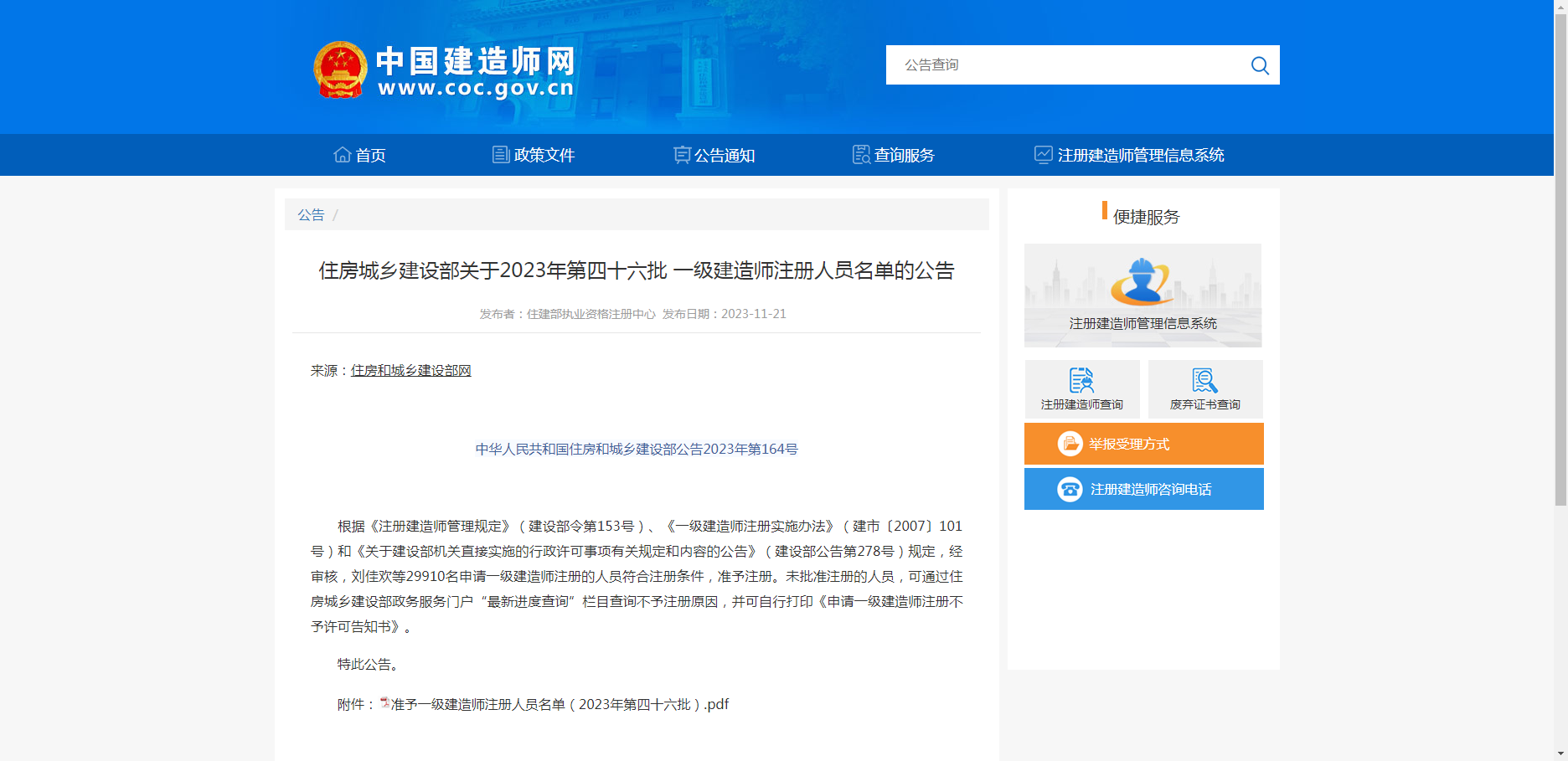Click the publisher 住建部执业资格注册中心 text
This screenshot has width=1568, height=761.
591,314
